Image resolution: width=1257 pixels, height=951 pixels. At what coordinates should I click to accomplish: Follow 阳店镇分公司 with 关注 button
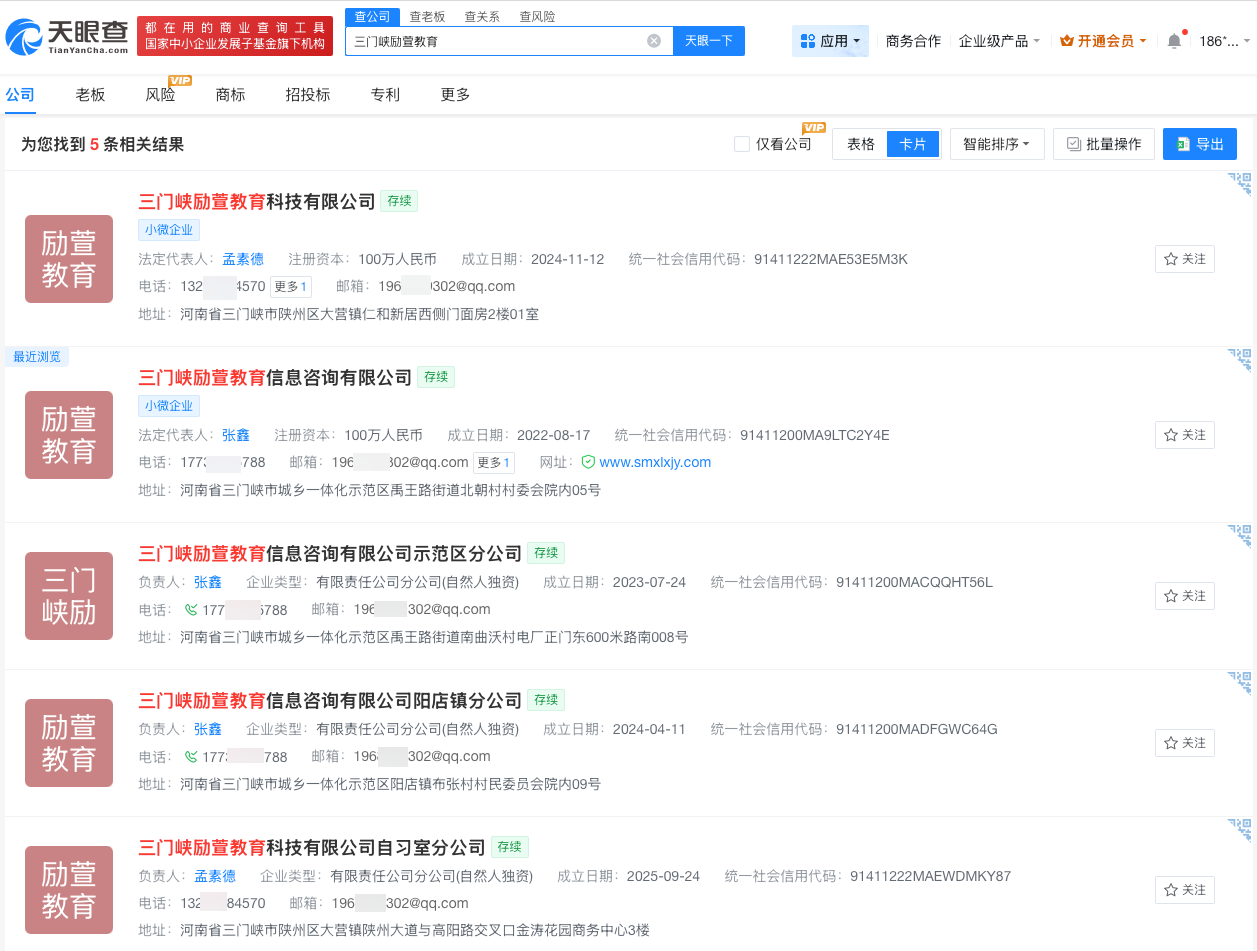coord(1185,743)
